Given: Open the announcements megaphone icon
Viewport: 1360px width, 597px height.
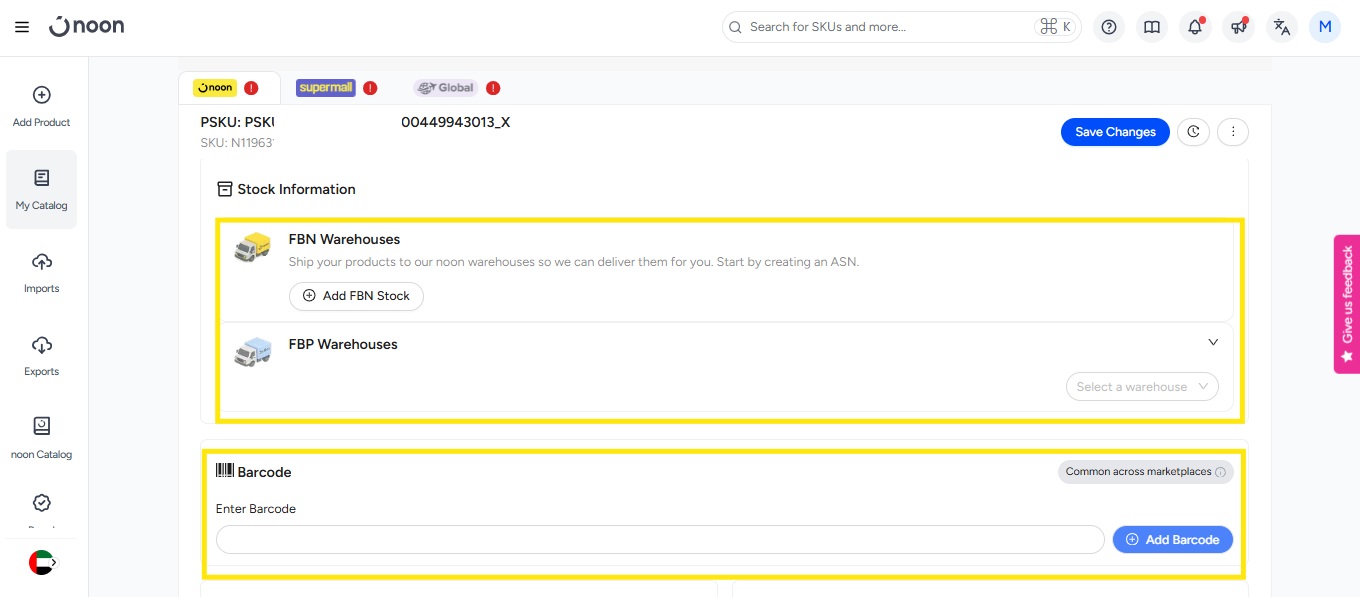Looking at the screenshot, I should 1239,27.
